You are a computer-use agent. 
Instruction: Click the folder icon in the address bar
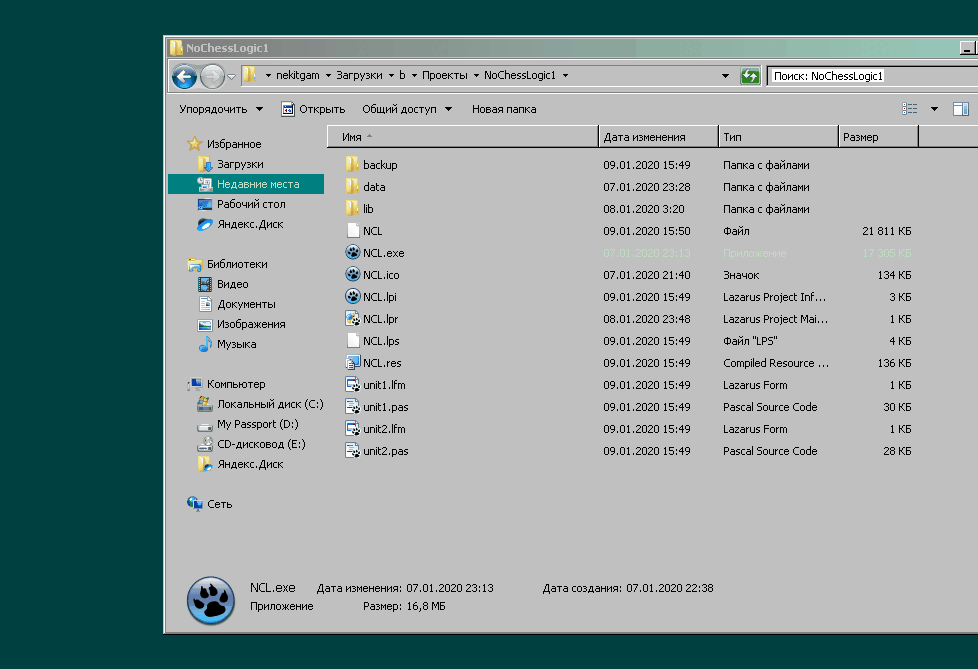coord(249,75)
